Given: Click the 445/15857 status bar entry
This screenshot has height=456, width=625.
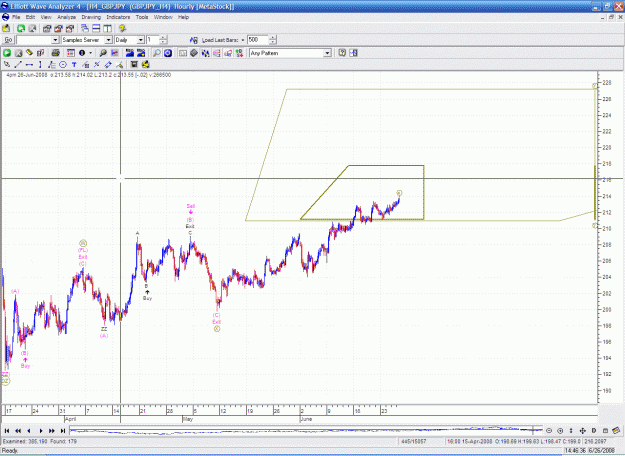Looking at the screenshot, I should click(414, 441).
